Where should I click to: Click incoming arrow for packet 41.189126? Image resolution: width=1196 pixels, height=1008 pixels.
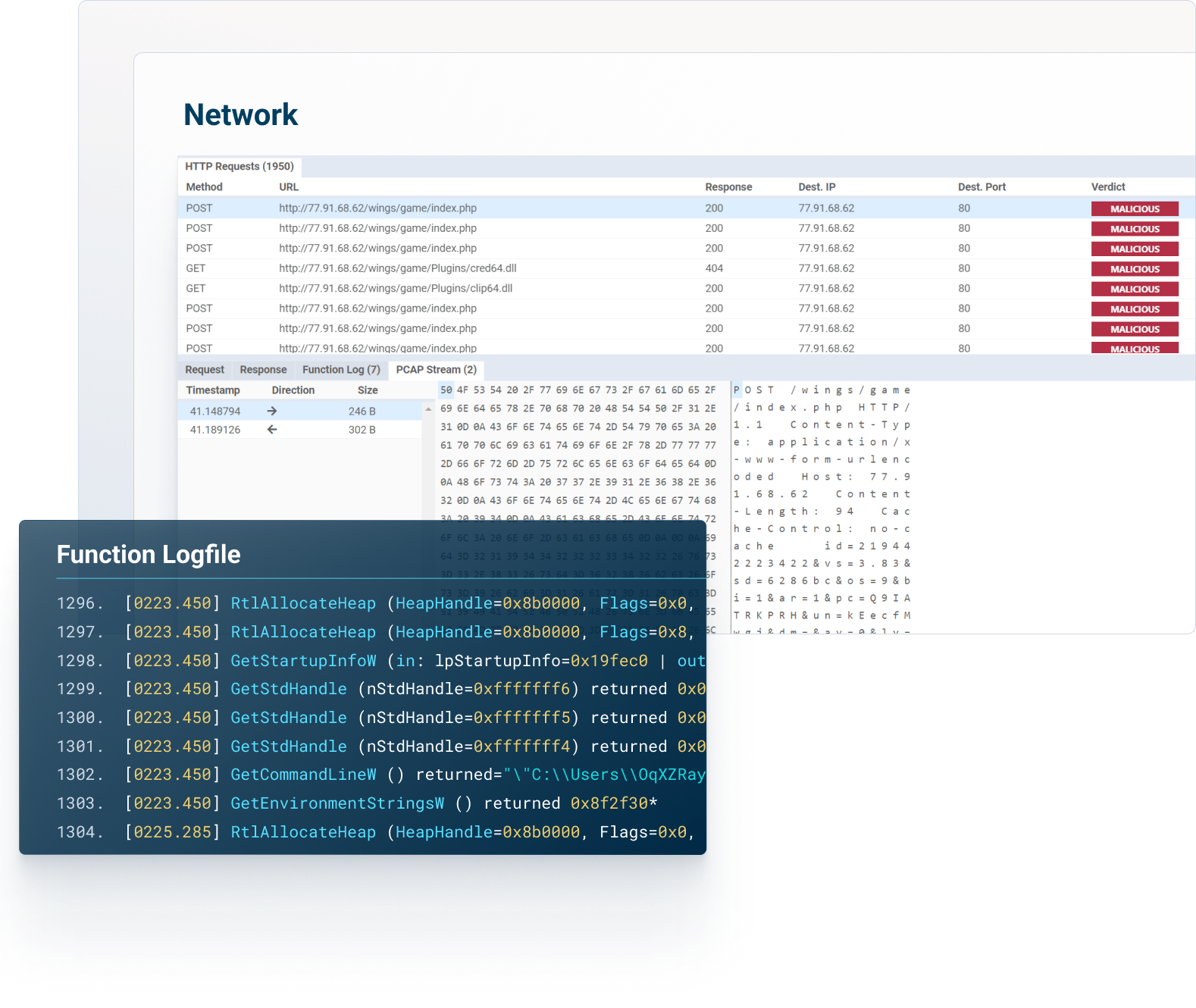coord(272,429)
